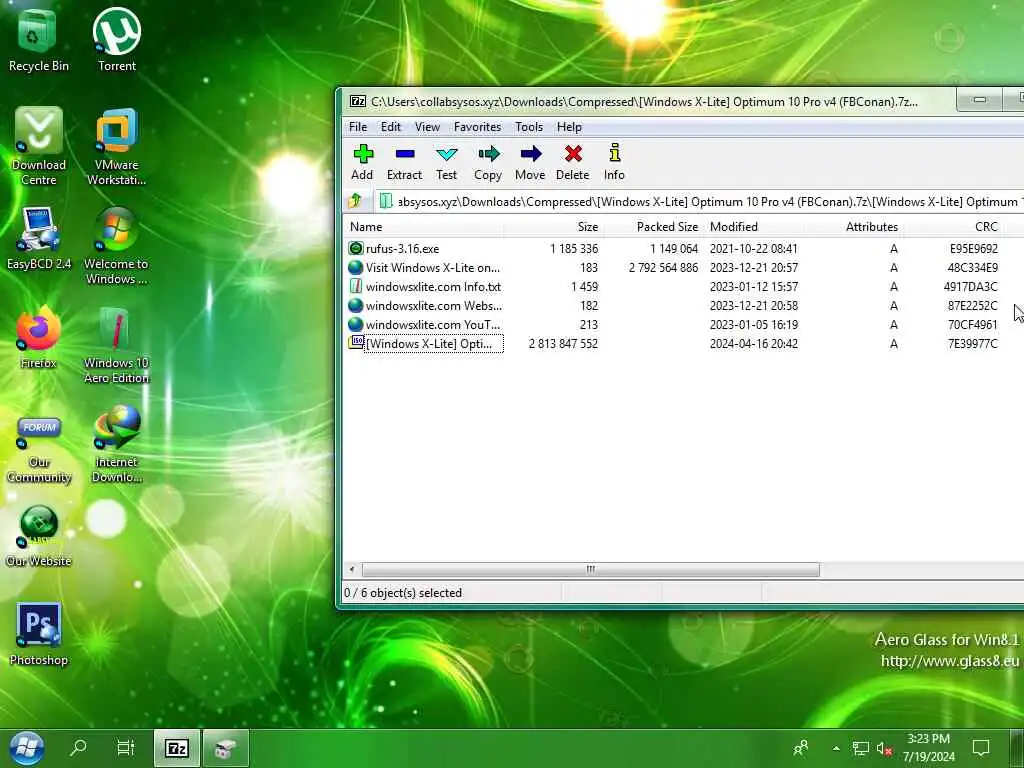The width and height of the screenshot is (1024, 768).
Task: Click the Info.txt file icon
Action: pos(356,286)
